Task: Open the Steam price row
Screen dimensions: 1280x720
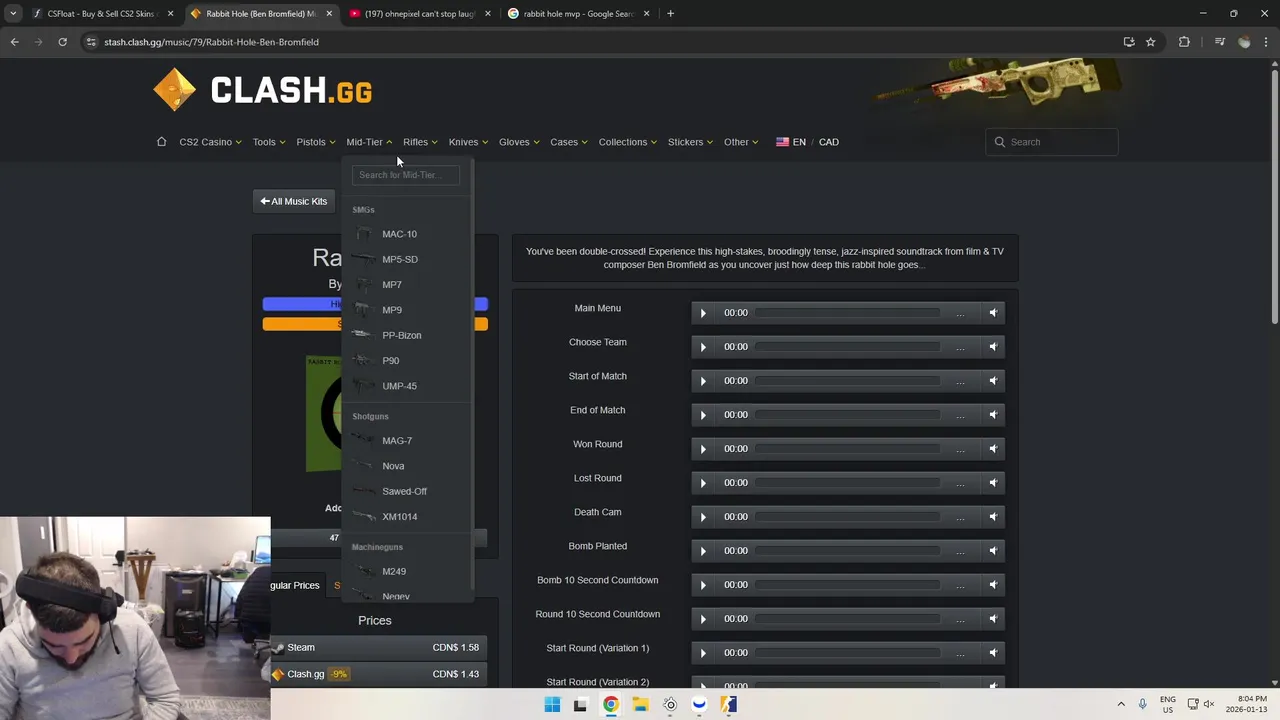Action: (379, 647)
